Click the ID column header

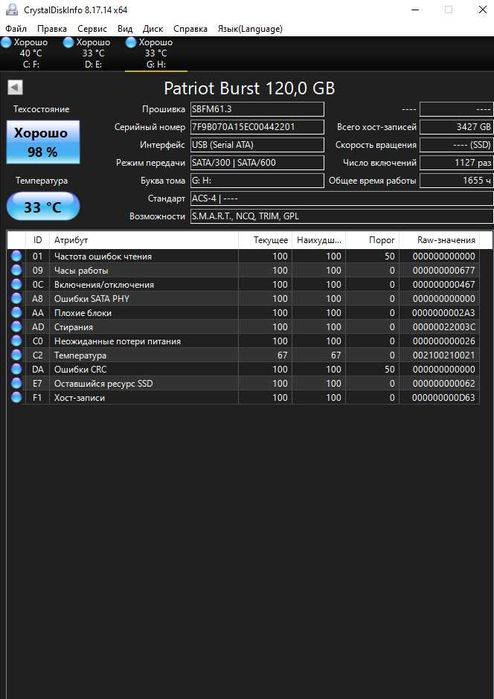(37, 240)
